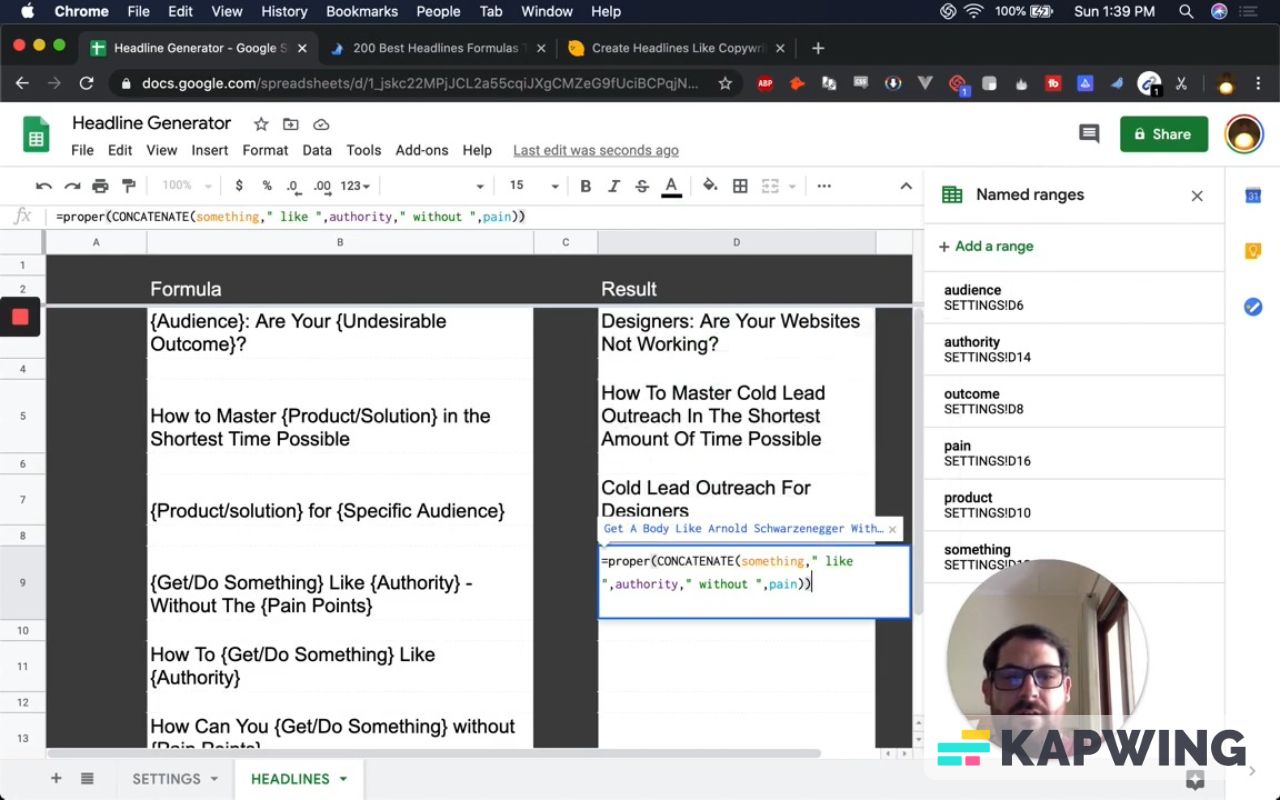The height and width of the screenshot is (800, 1280).
Task: Decrease decimal places in the toolbar
Action: coord(293,186)
